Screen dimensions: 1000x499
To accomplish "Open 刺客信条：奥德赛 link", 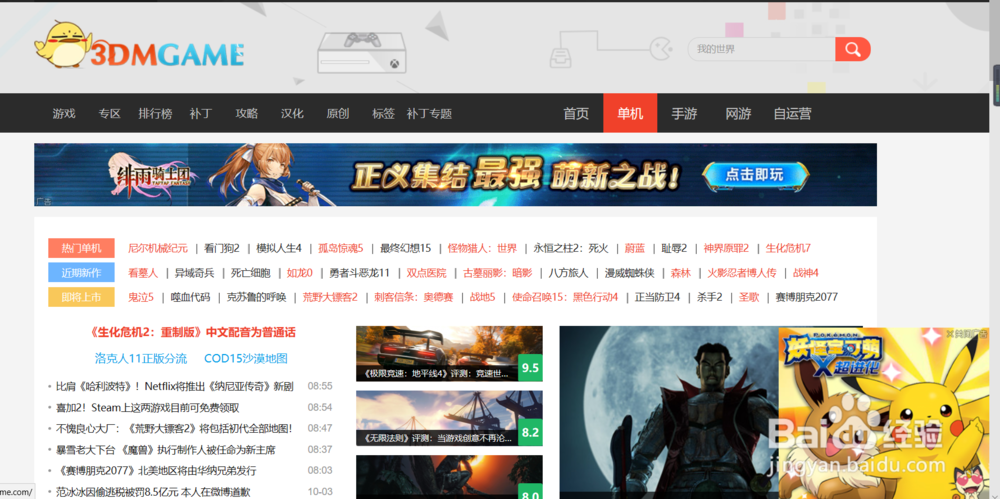I will [413, 297].
